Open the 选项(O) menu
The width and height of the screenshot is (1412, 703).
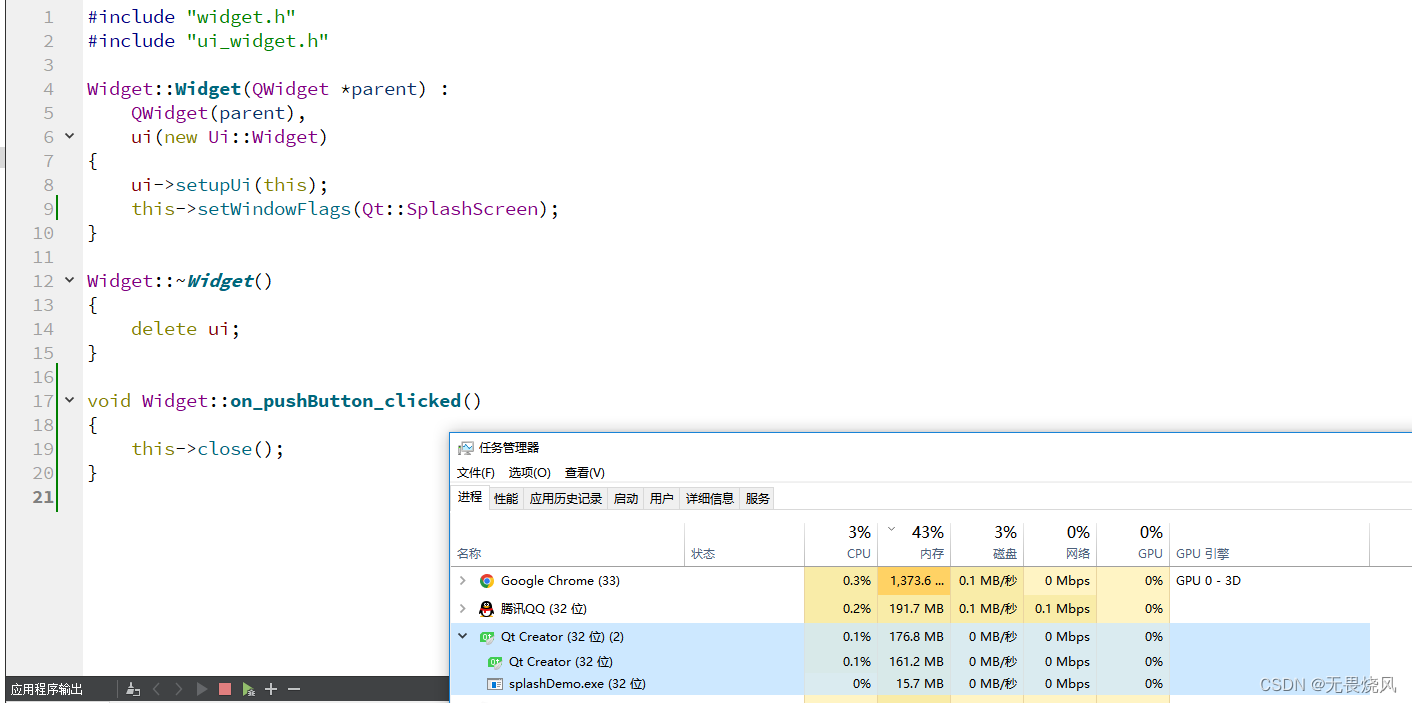(x=529, y=472)
